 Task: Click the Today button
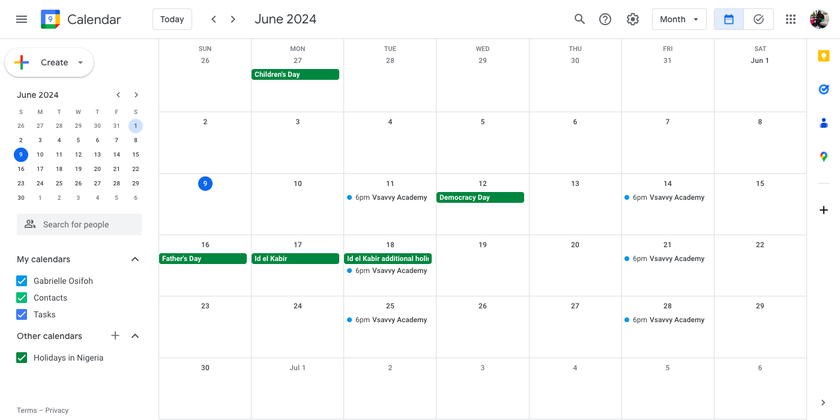click(x=172, y=19)
